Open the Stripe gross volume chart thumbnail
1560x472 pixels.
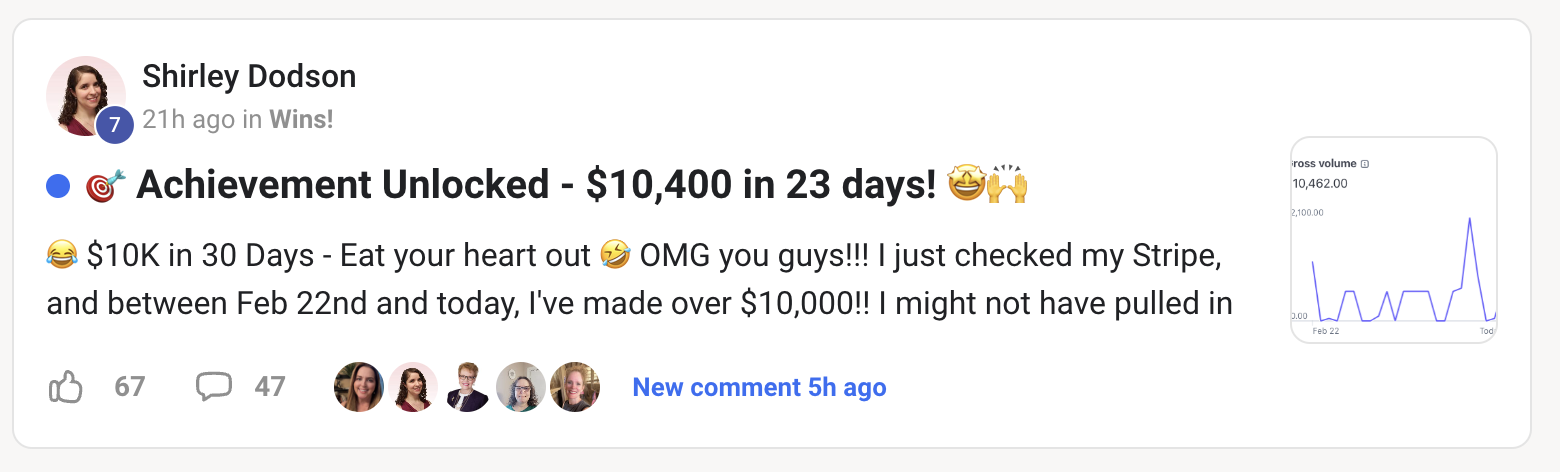coord(1394,240)
